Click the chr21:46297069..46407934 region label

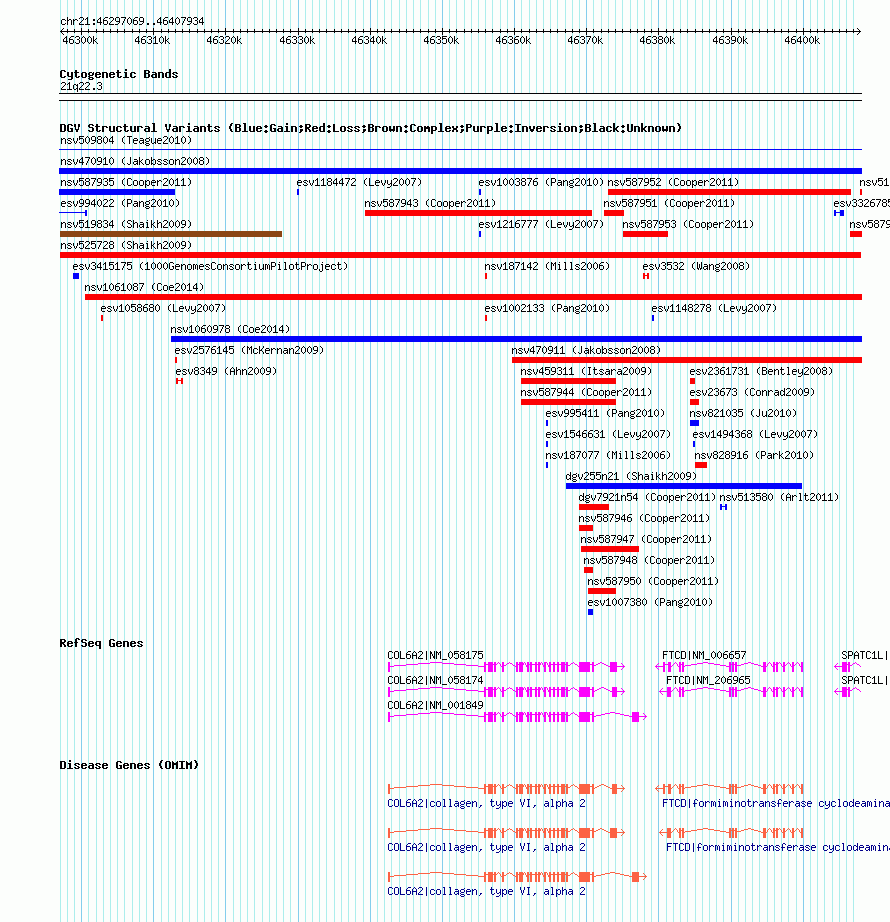(x=132, y=21)
